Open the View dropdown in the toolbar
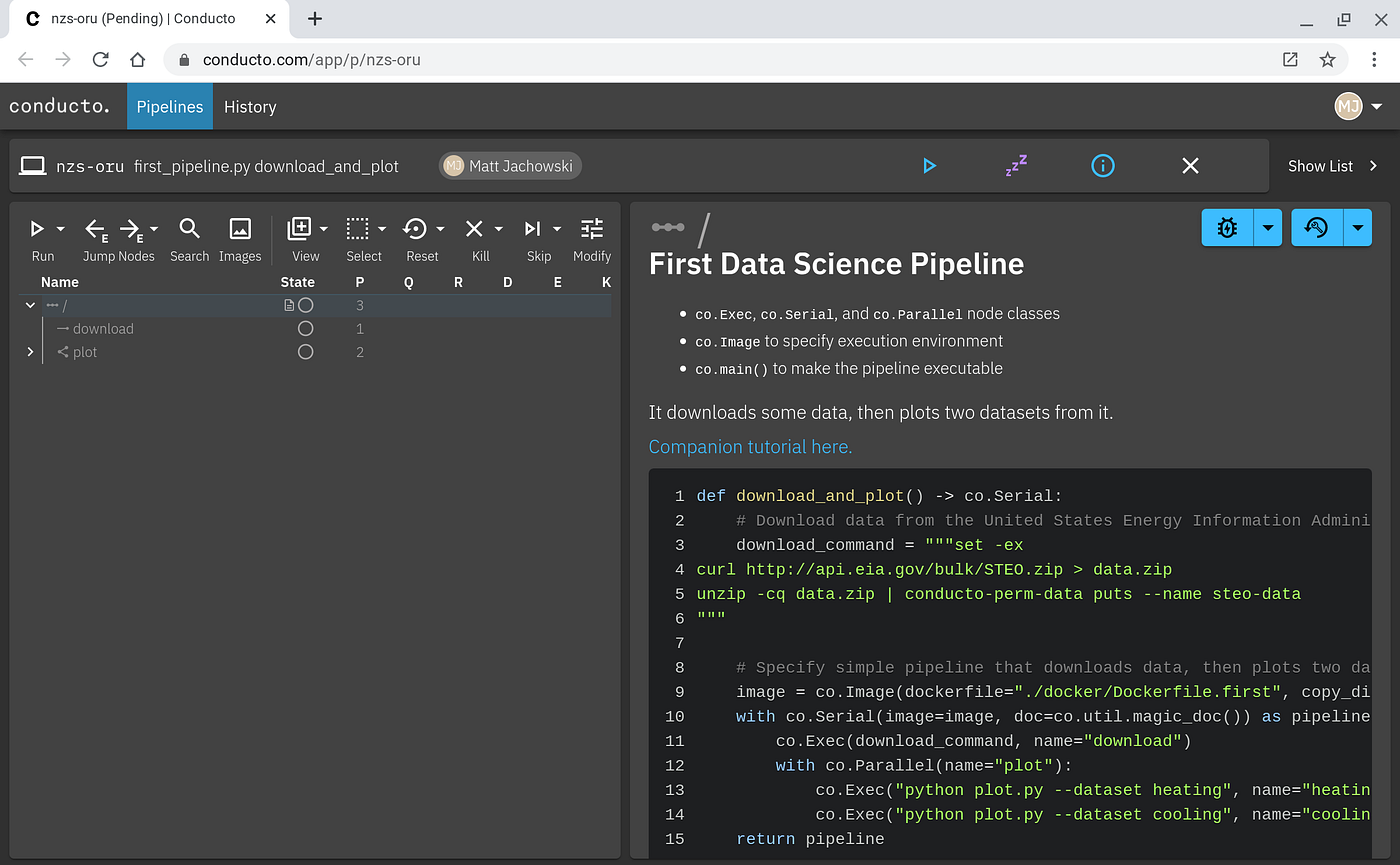 tap(324, 227)
